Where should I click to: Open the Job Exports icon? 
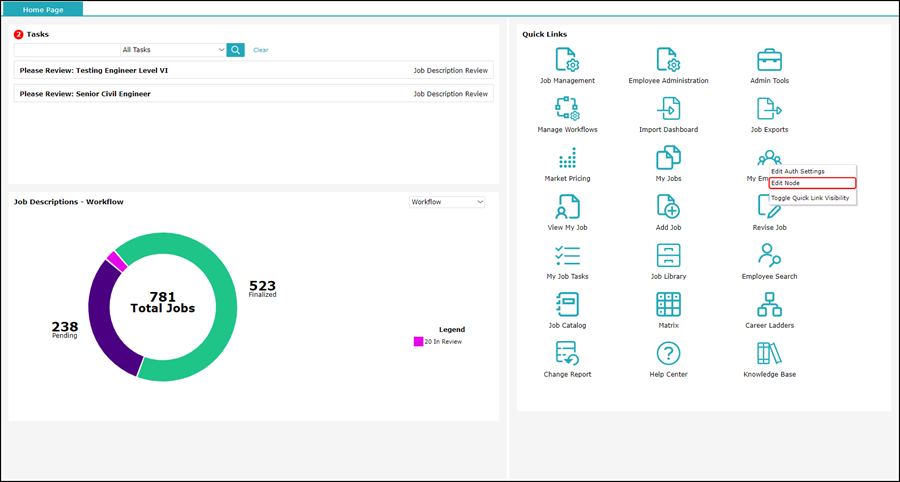pos(769,109)
